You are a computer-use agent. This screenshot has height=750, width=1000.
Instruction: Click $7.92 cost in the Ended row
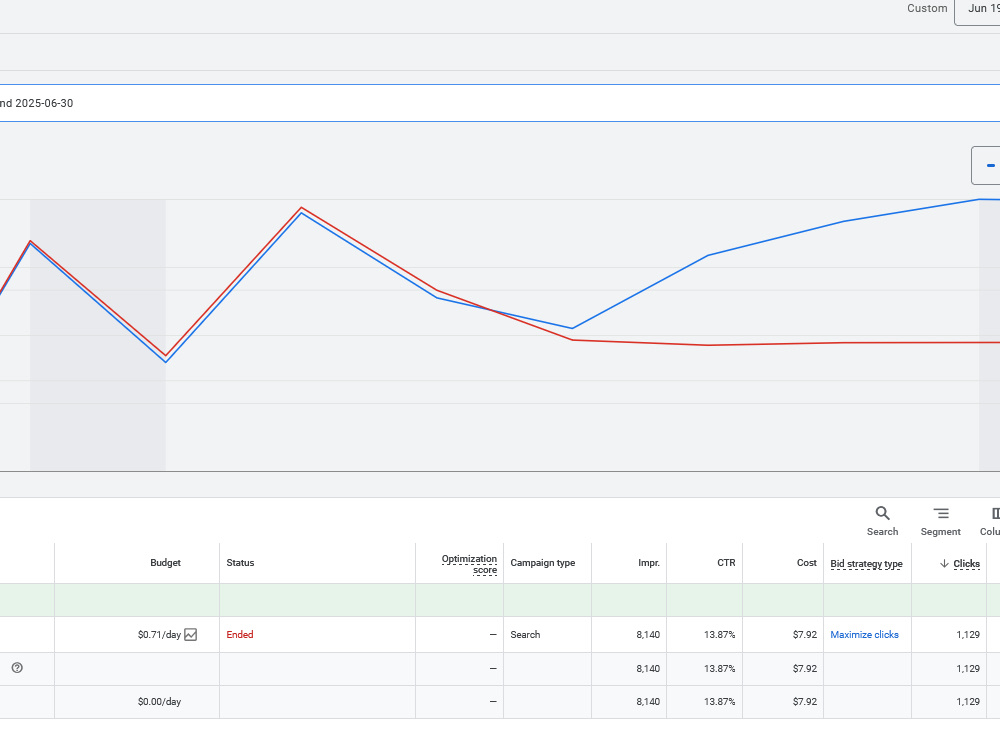pyautogui.click(x=805, y=635)
